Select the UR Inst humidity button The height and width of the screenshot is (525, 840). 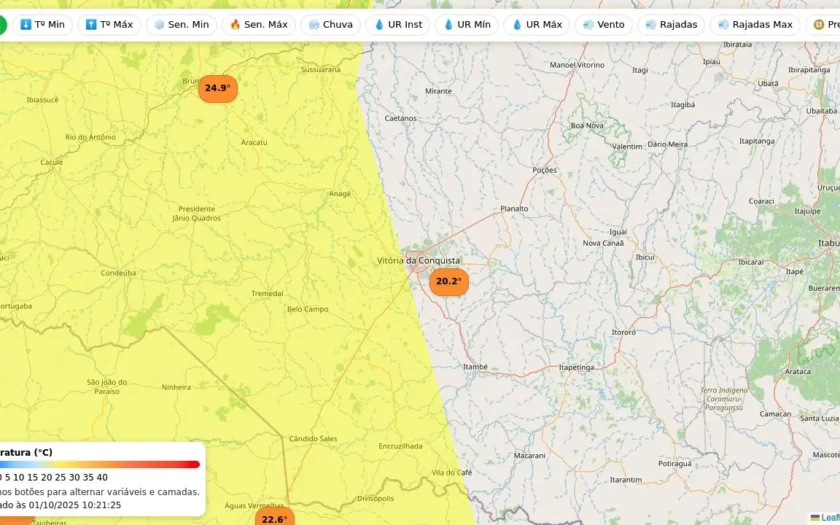(x=398, y=25)
